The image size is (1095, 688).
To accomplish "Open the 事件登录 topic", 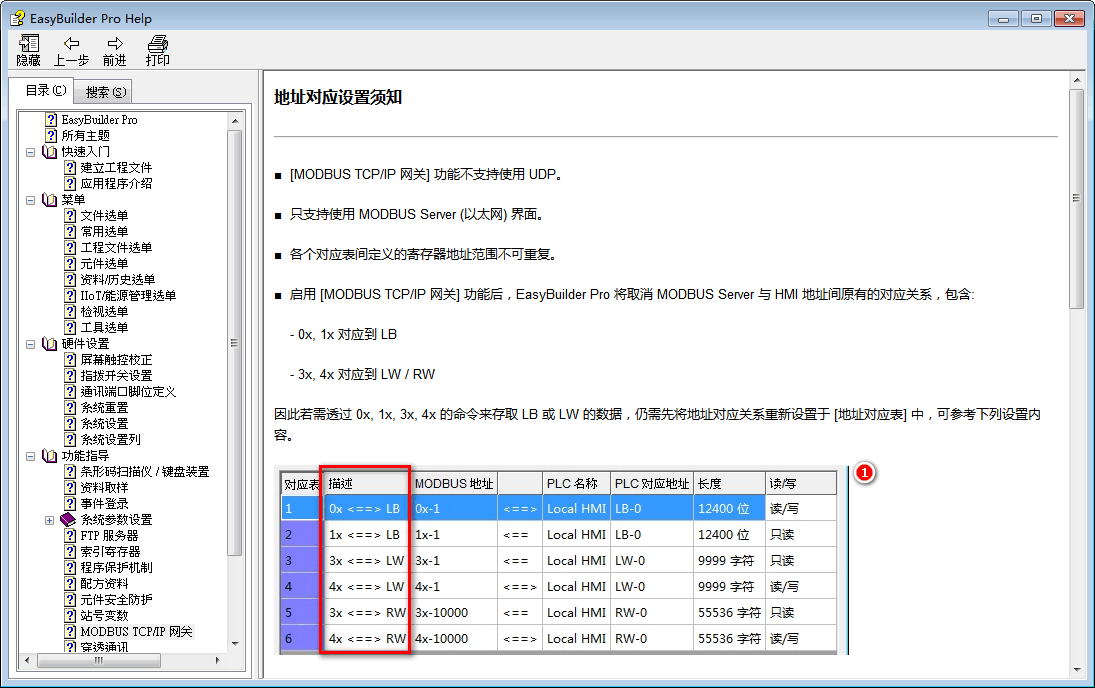I will pos(104,504).
